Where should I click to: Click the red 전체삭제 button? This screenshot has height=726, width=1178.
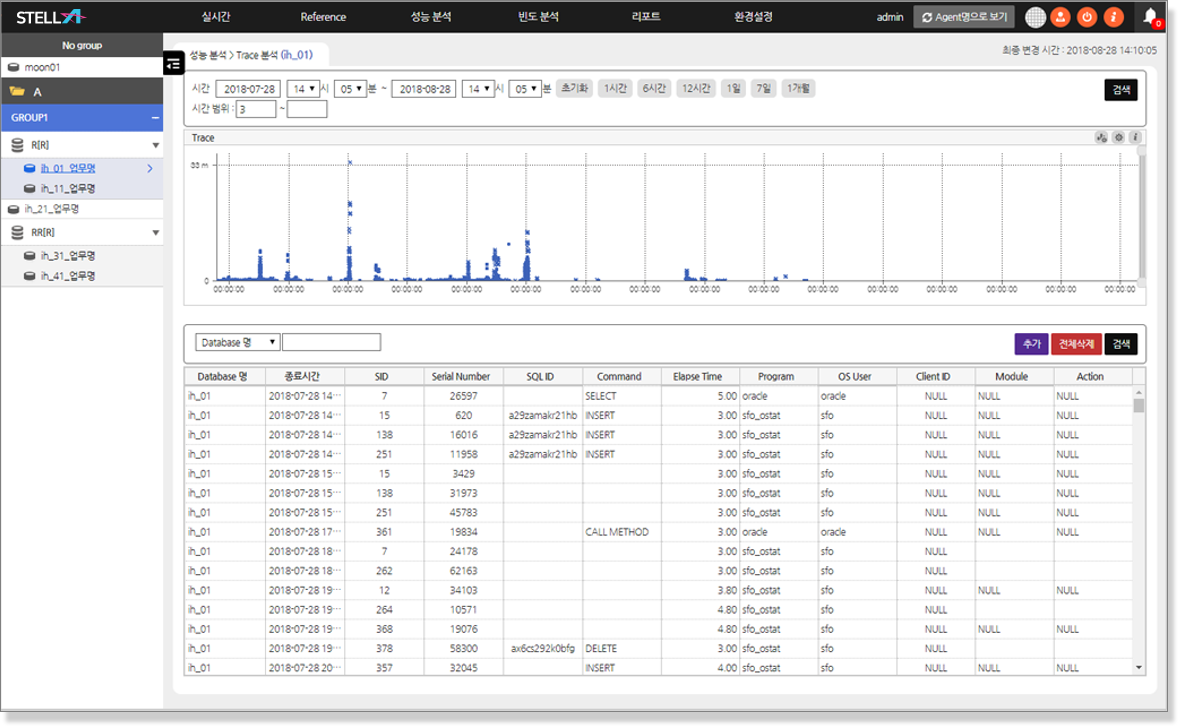point(1077,344)
